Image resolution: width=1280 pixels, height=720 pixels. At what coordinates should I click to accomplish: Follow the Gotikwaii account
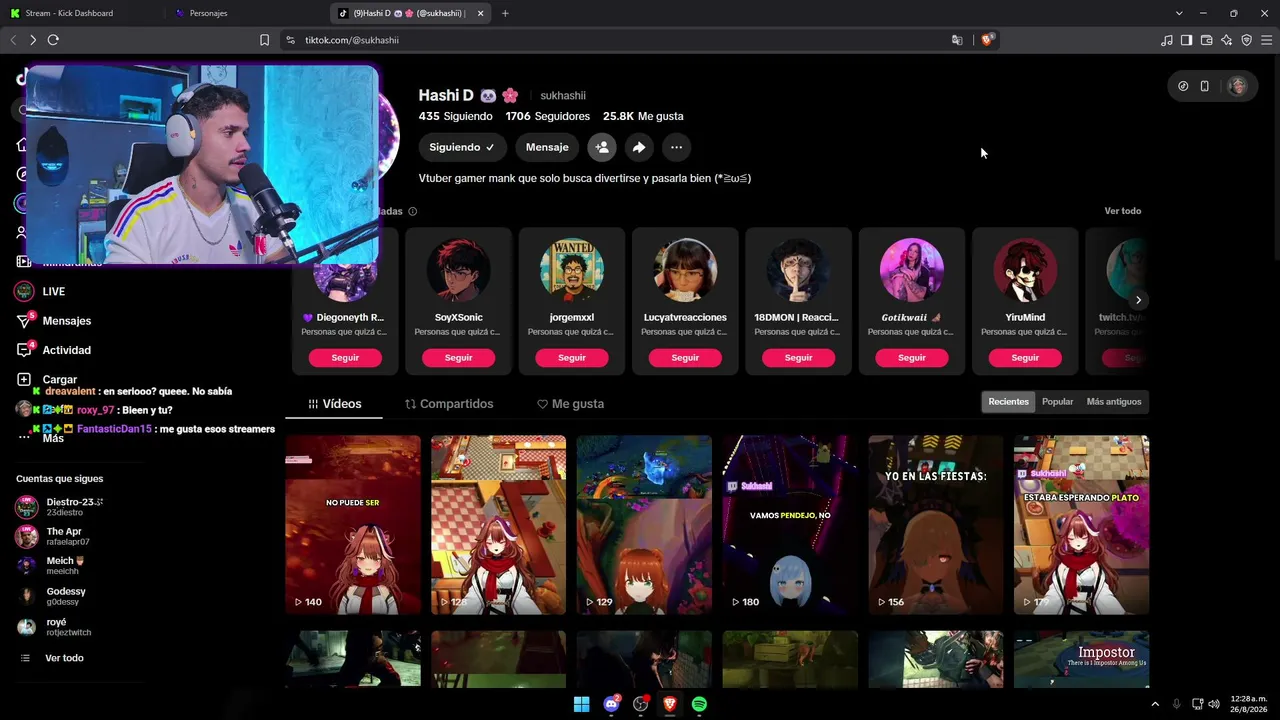(x=912, y=357)
